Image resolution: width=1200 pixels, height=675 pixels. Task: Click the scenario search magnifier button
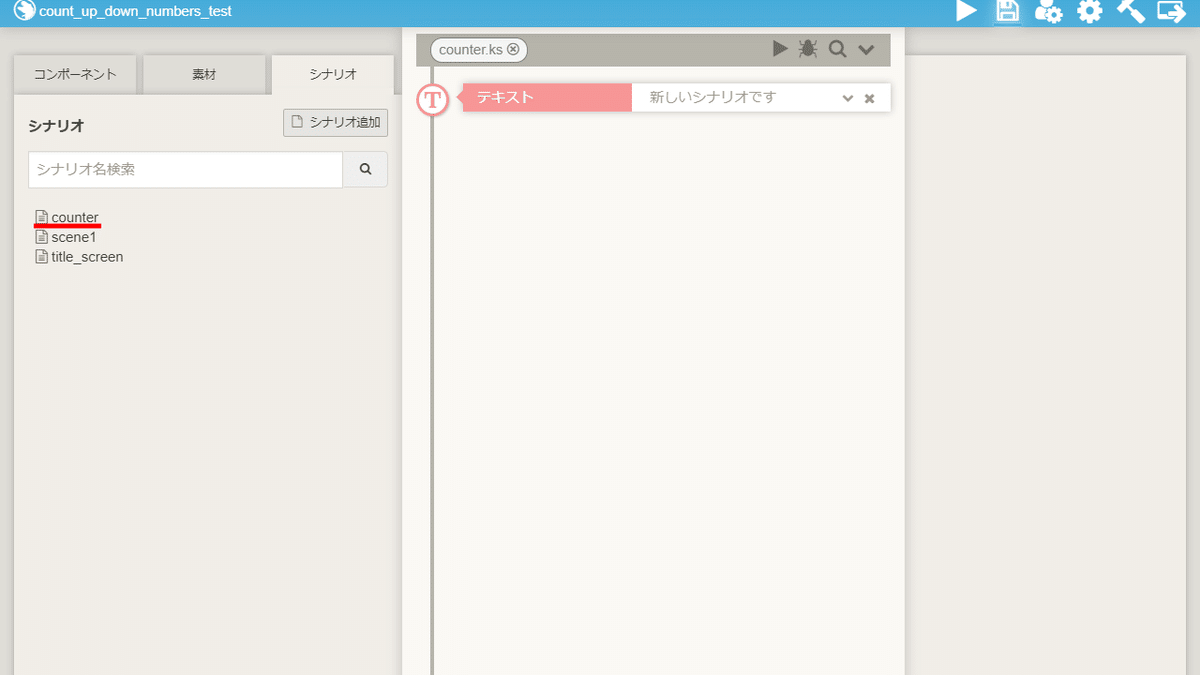coord(365,170)
